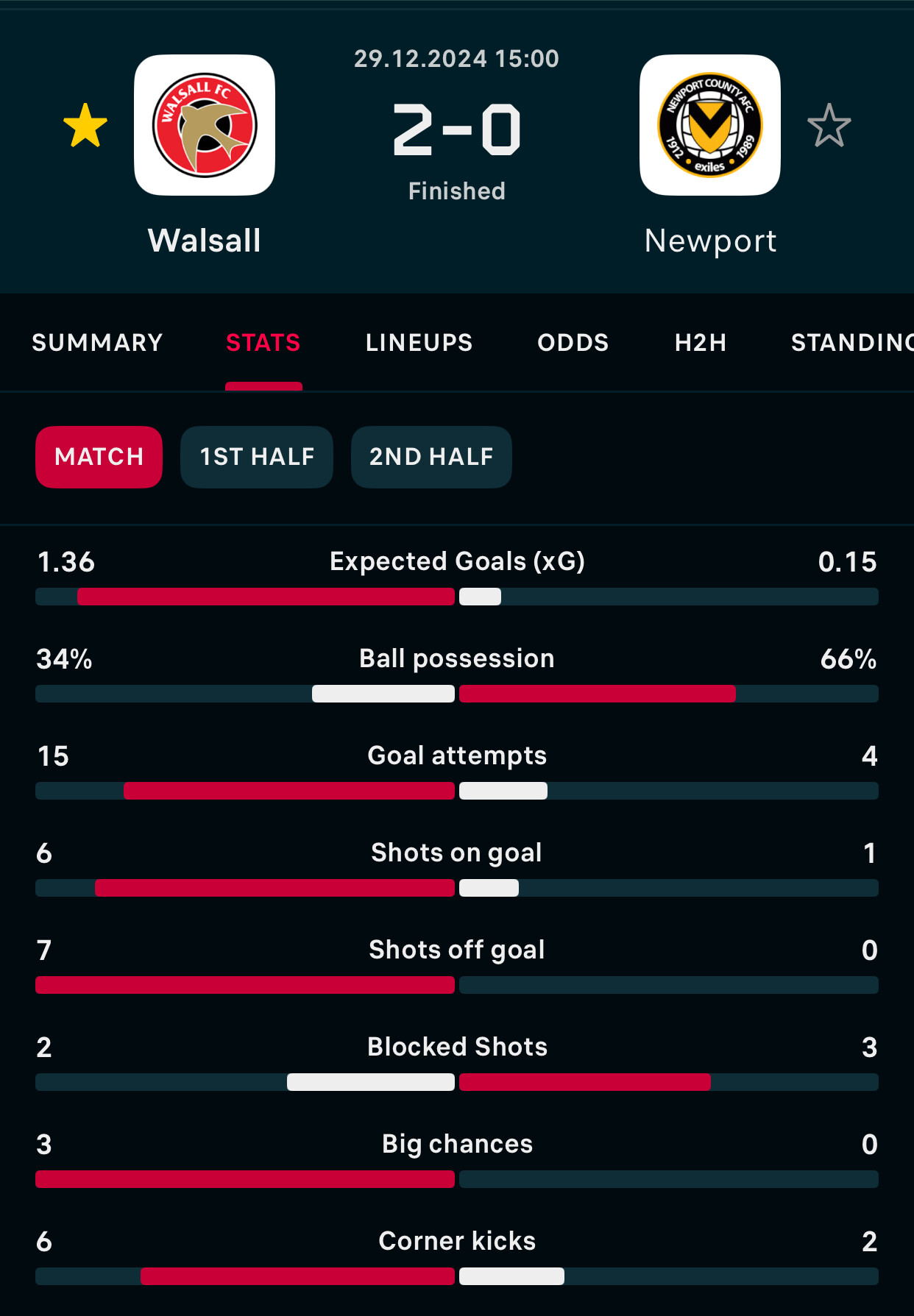Unfavorite Walsall using the yellow star
Viewport: 914px width, 1316px height.
85,125
